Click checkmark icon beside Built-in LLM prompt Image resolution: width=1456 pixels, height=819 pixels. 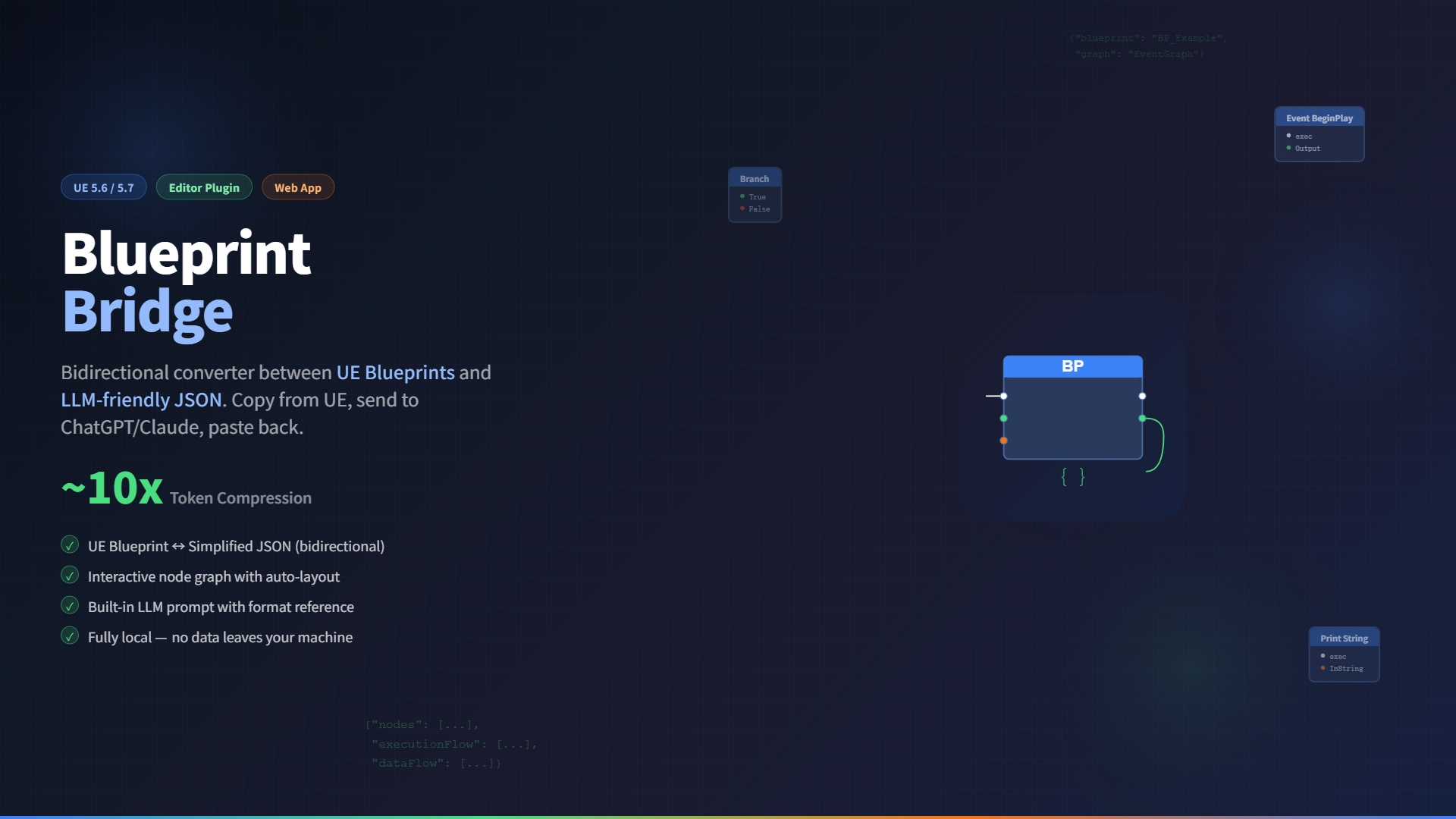70,606
